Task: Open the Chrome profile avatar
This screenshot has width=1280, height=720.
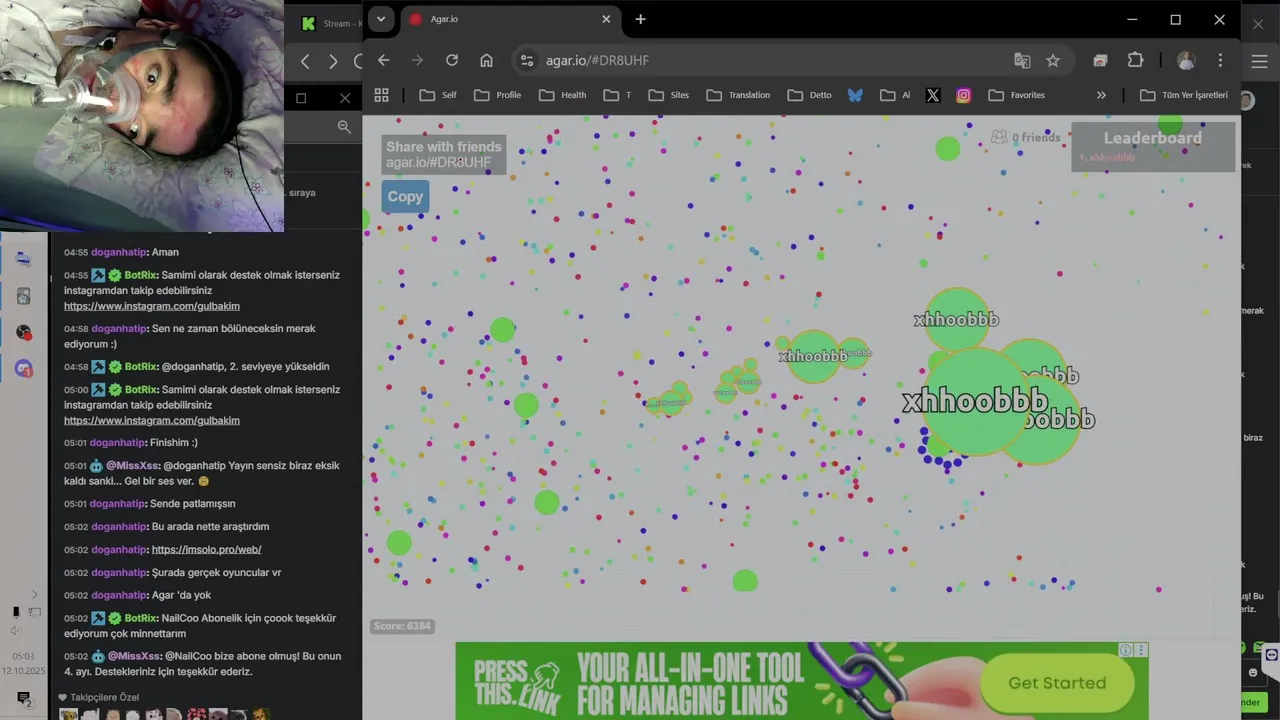Action: (1186, 60)
